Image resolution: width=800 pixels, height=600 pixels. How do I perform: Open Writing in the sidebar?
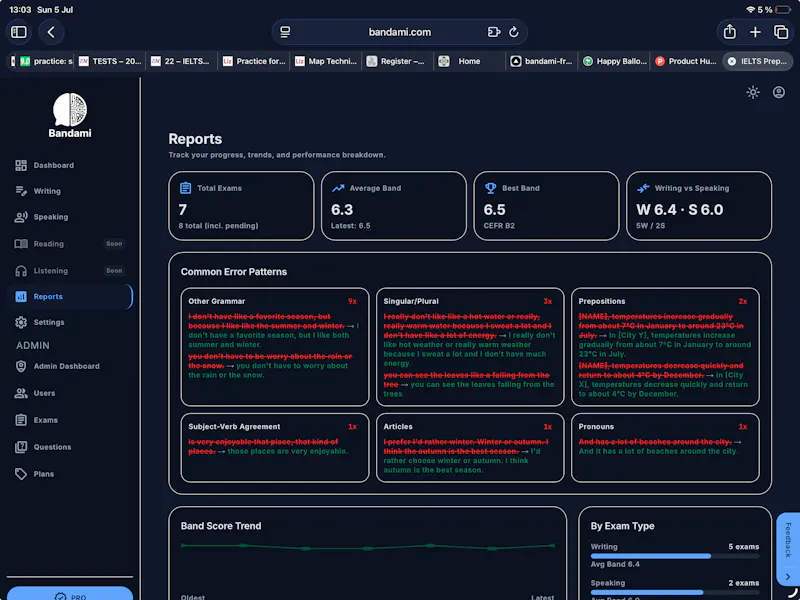click(x=70, y=191)
